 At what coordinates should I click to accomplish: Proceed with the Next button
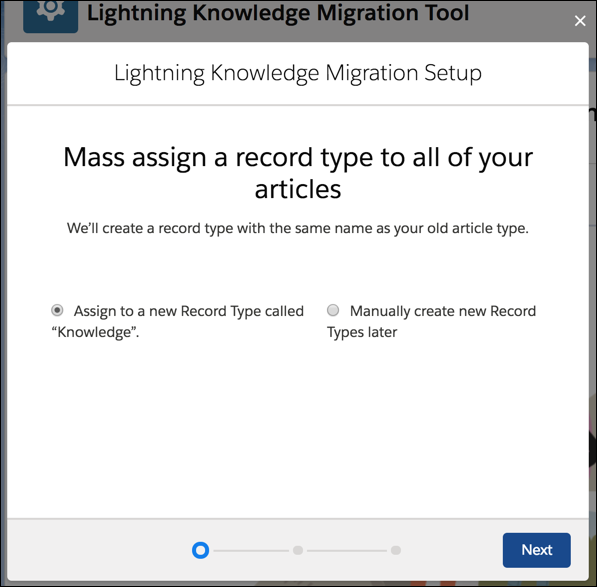click(536, 550)
